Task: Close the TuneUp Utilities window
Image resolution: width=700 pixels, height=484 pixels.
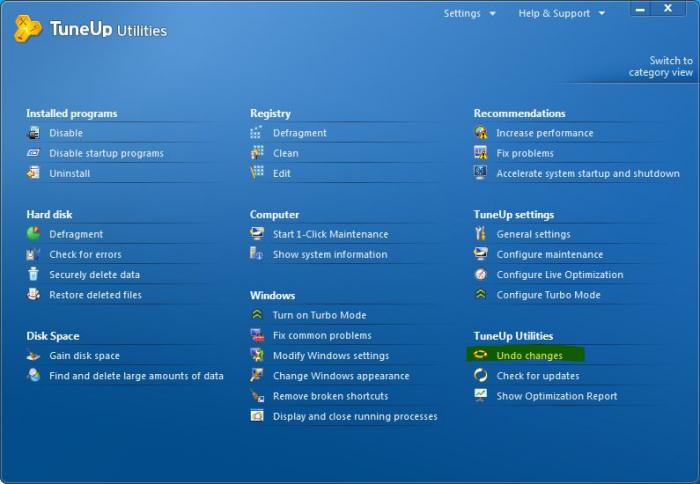Action: pyautogui.click(x=668, y=8)
